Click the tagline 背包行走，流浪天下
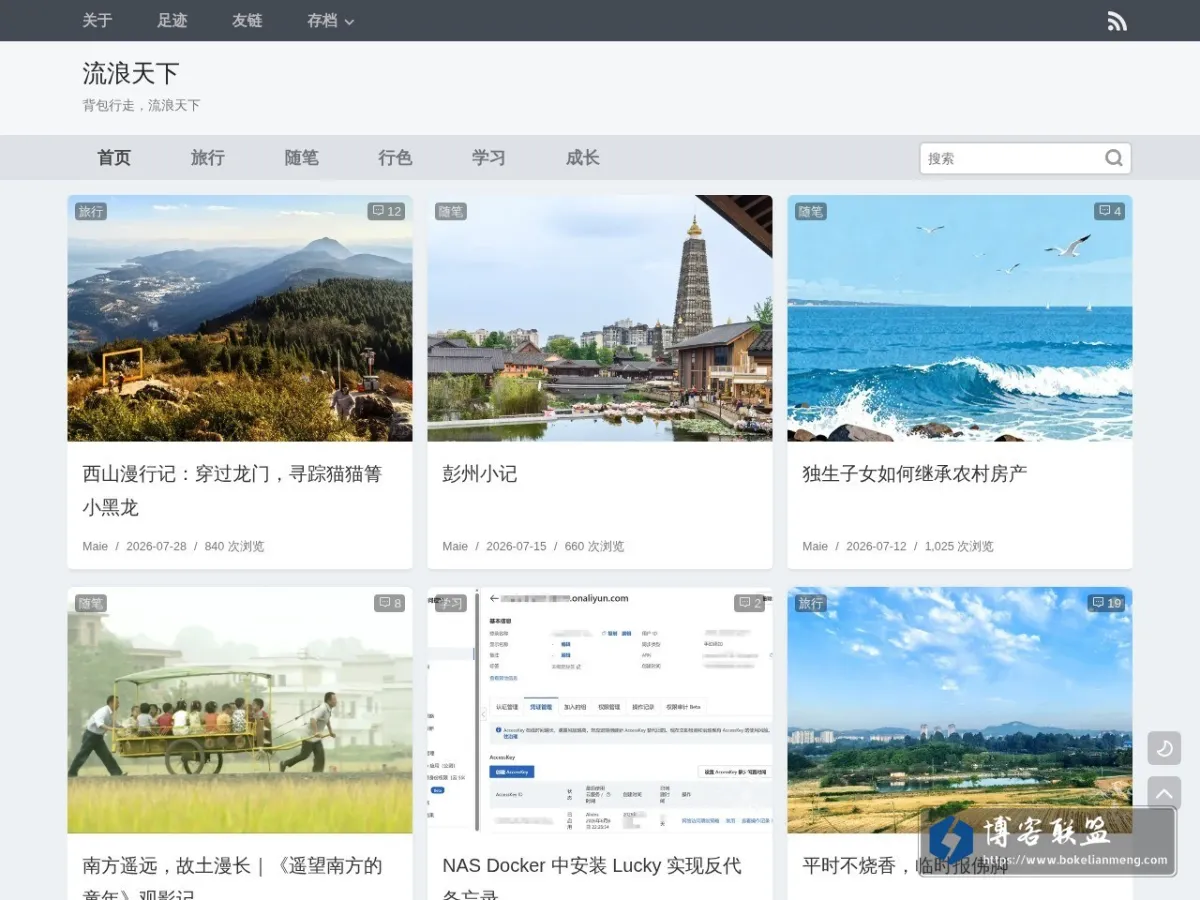The height and width of the screenshot is (900, 1200). 141,105
